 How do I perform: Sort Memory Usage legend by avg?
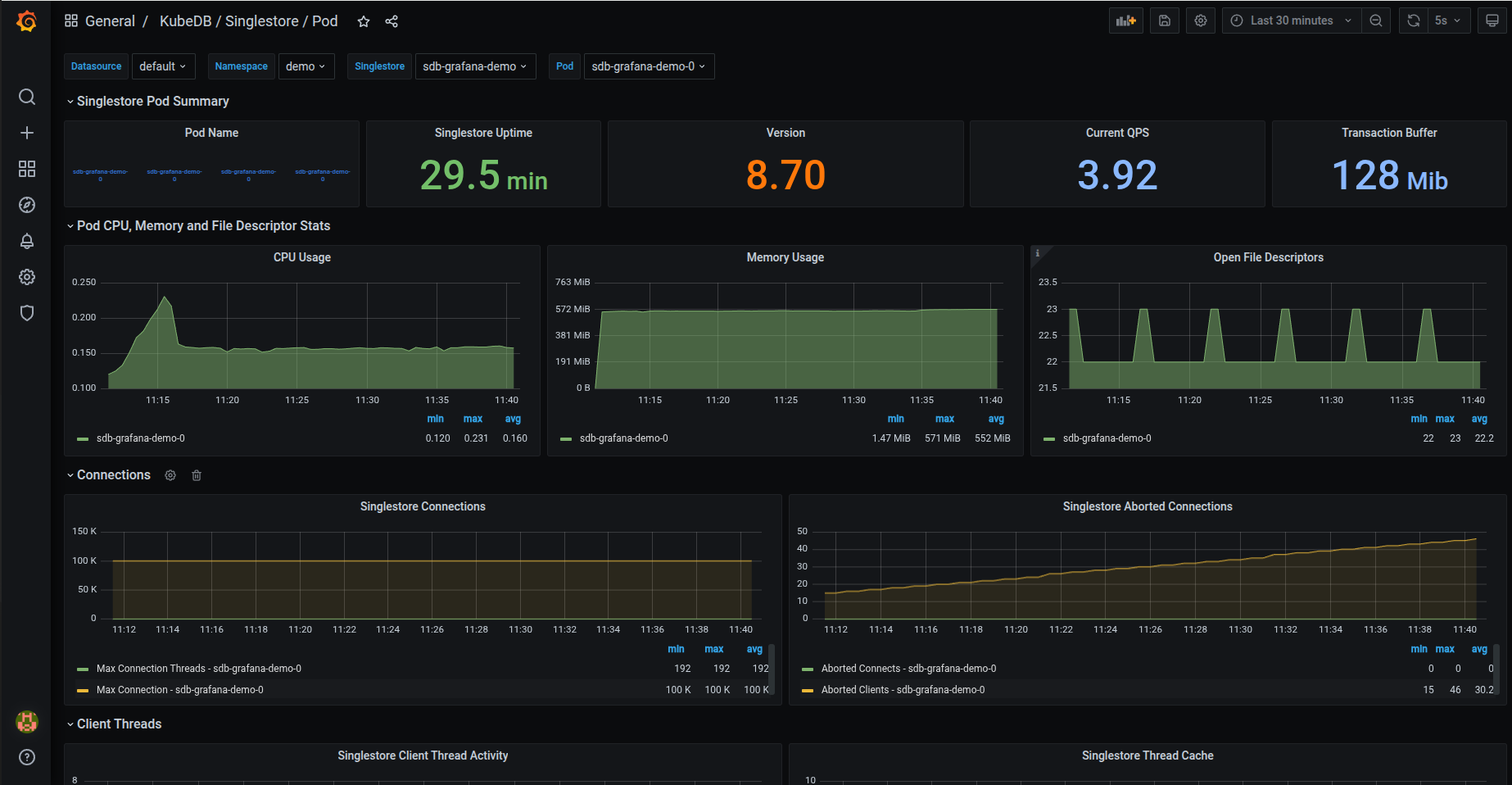click(996, 419)
